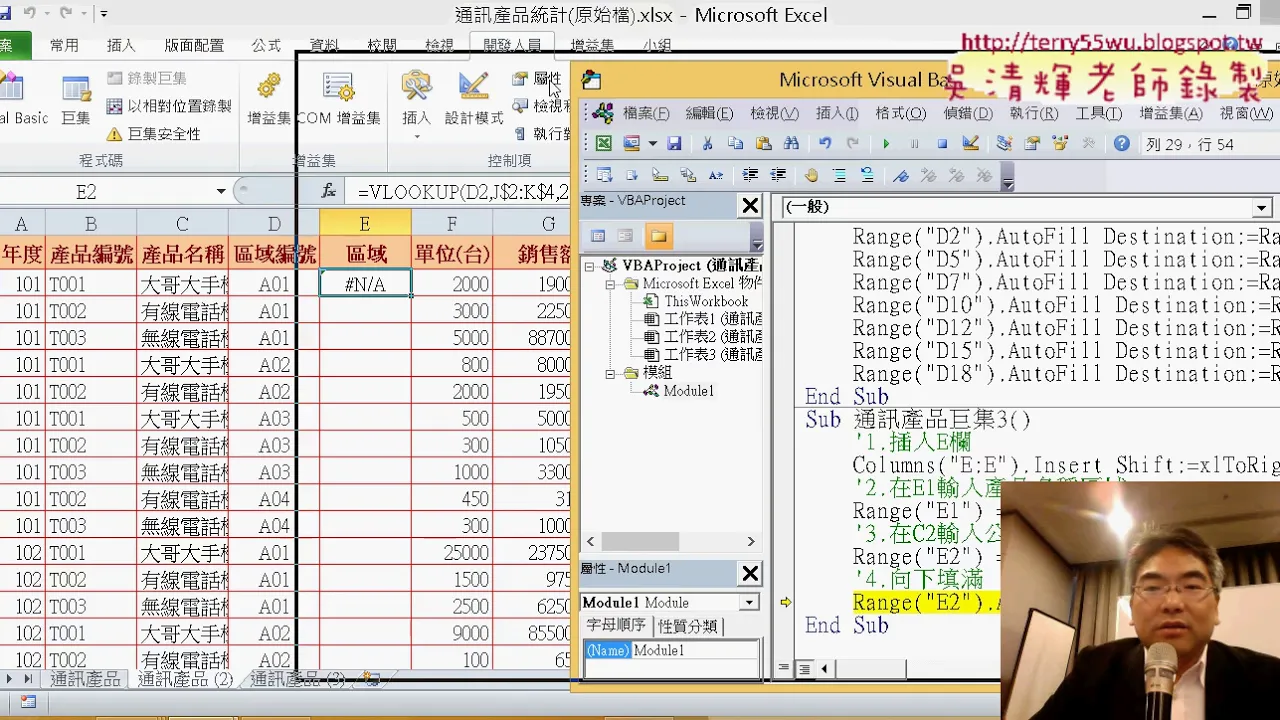Open the Excel 公式 ribbon tab
This screenshot has width=1280, height=720.
[x=266, y=45]
